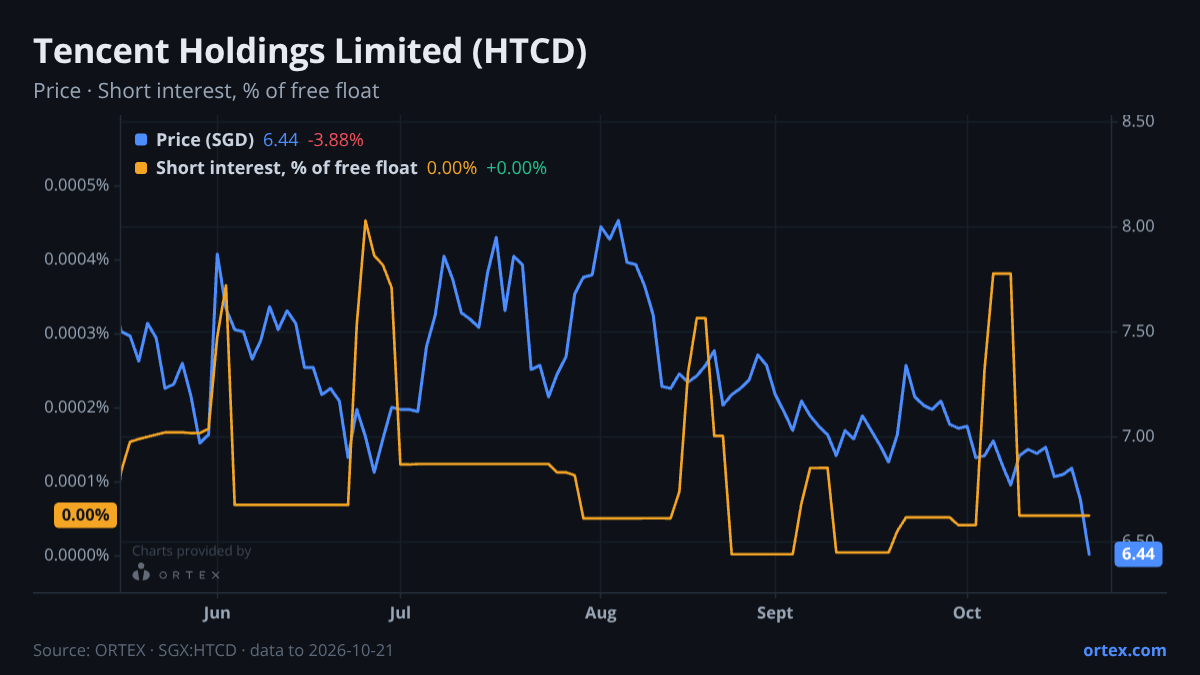Click the Oct x-axis label
The image size is (1200, 675).
pyautogui.click(x=967, y=612)
